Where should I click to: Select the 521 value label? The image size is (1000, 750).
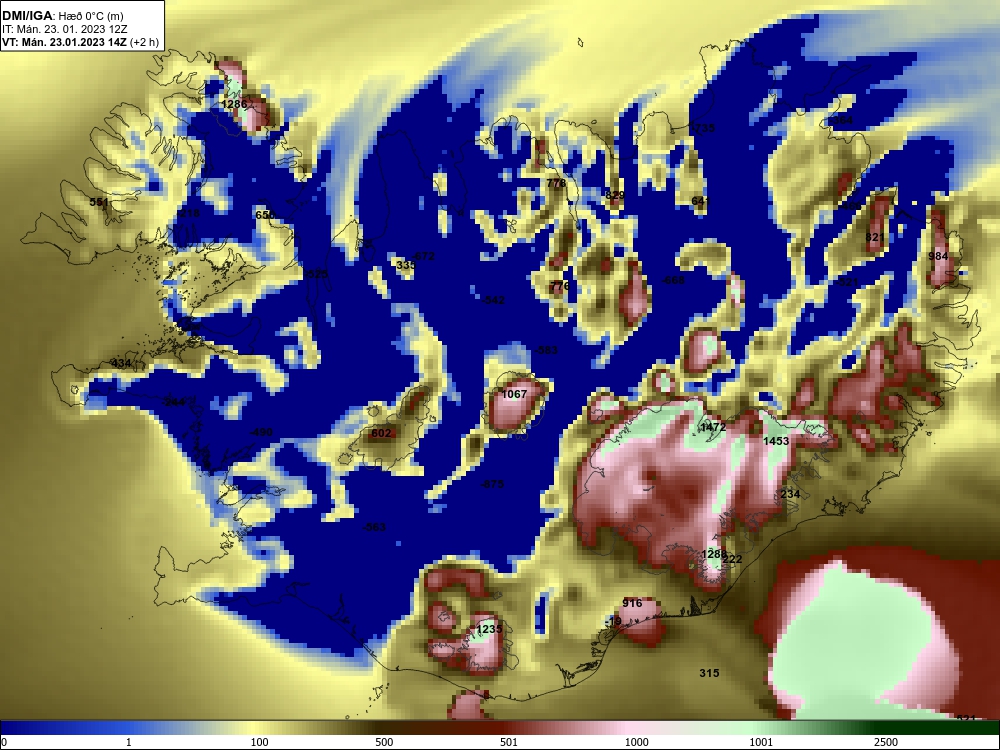pyautogui.click(x=848, y=282)
